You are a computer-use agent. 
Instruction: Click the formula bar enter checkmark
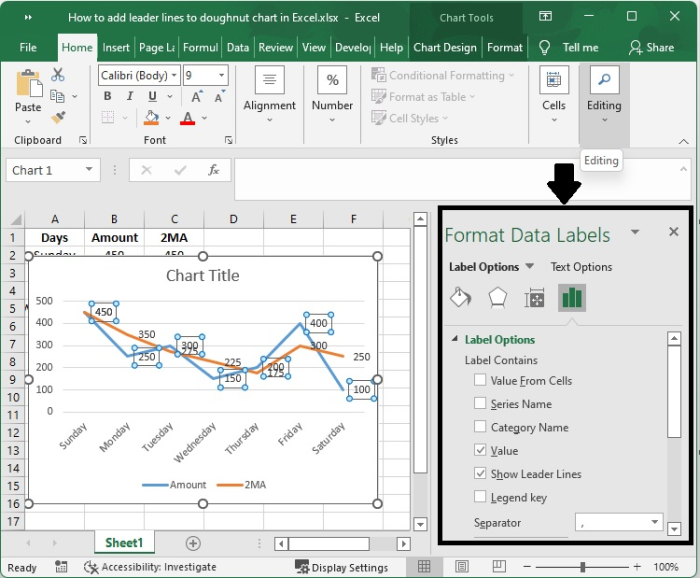[x=180, y=170]
